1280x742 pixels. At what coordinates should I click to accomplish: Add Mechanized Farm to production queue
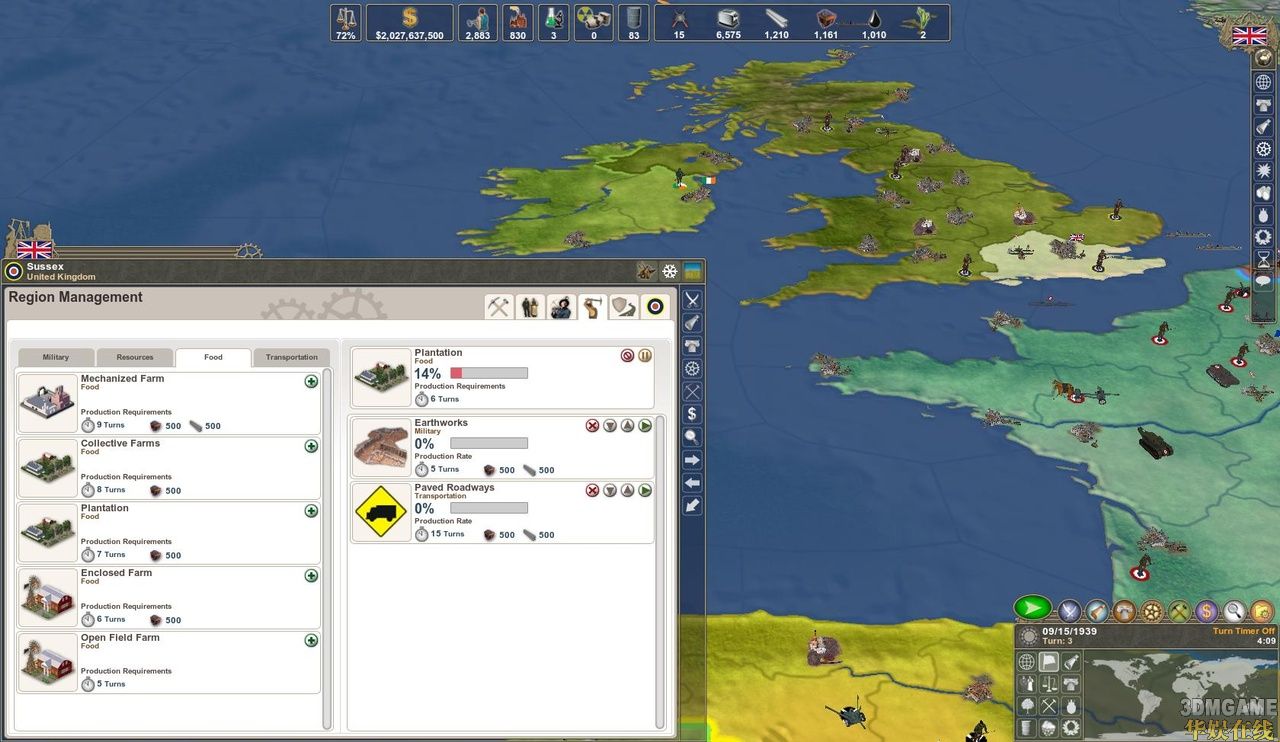[x=311, y=381]
